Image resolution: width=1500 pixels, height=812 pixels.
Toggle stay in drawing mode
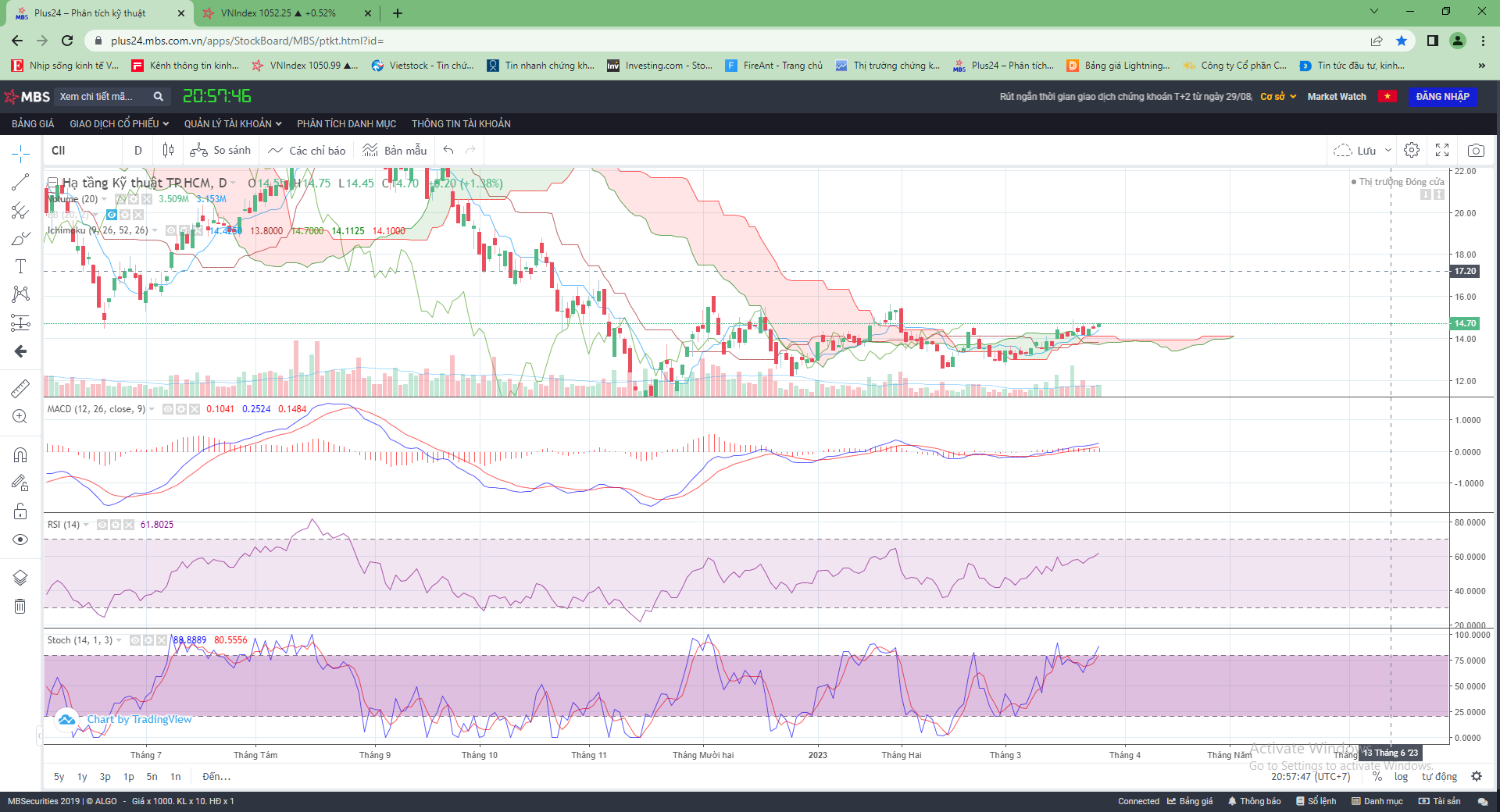pyautogui.click(x=20, y=483)
